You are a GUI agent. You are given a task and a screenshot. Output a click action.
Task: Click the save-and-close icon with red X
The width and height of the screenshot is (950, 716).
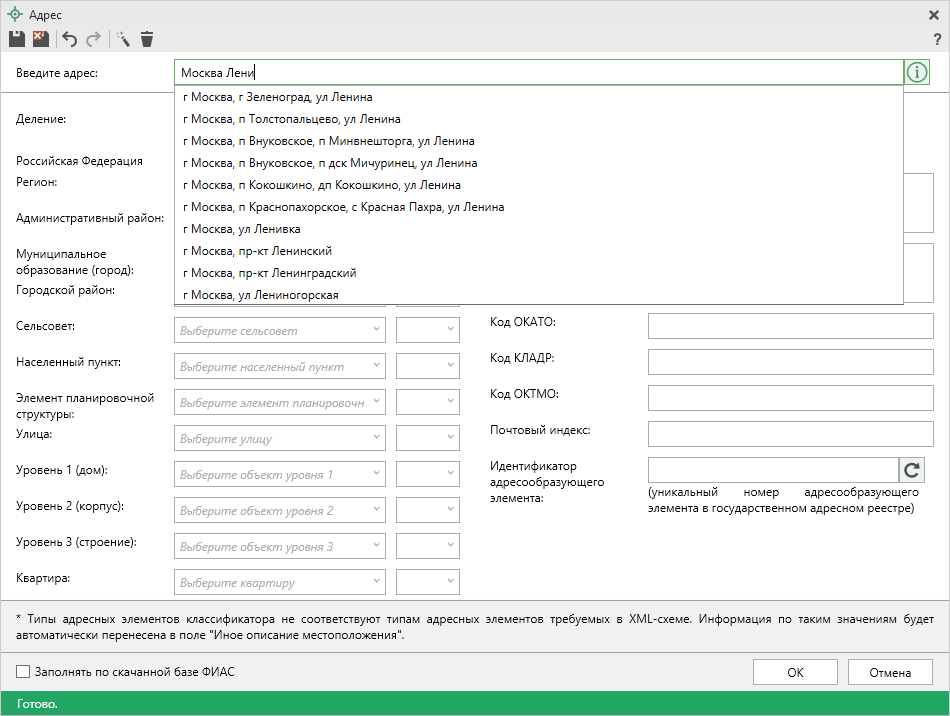tap(41, 39)
